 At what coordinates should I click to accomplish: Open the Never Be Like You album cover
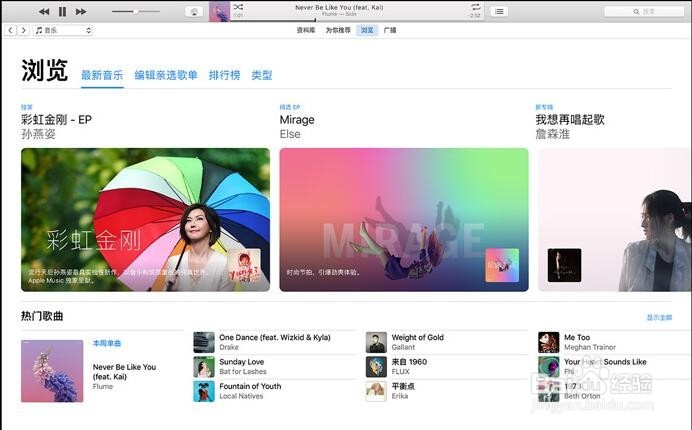pyautogui.click(x=52, y=371)
